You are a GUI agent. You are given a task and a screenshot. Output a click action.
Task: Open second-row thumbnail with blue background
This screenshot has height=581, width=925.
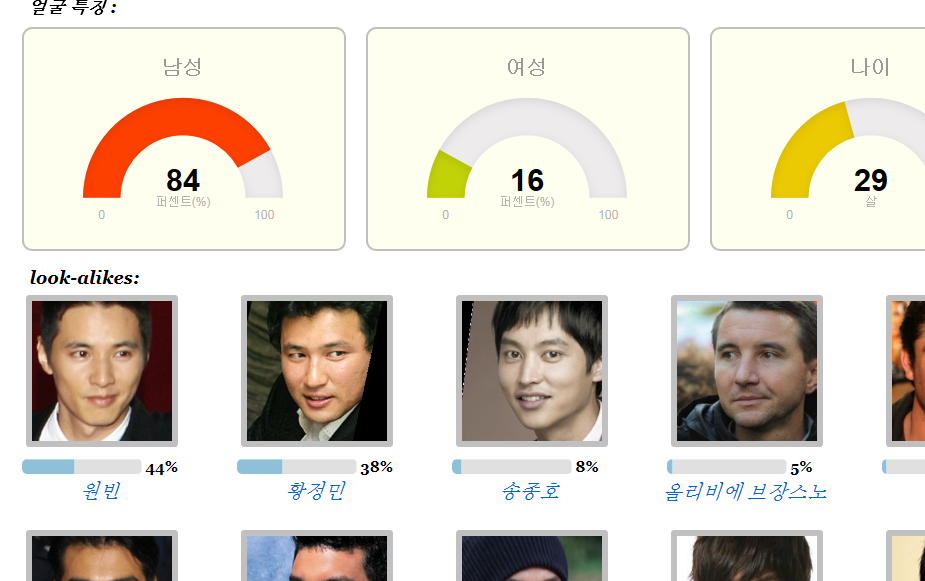[317, 556]
